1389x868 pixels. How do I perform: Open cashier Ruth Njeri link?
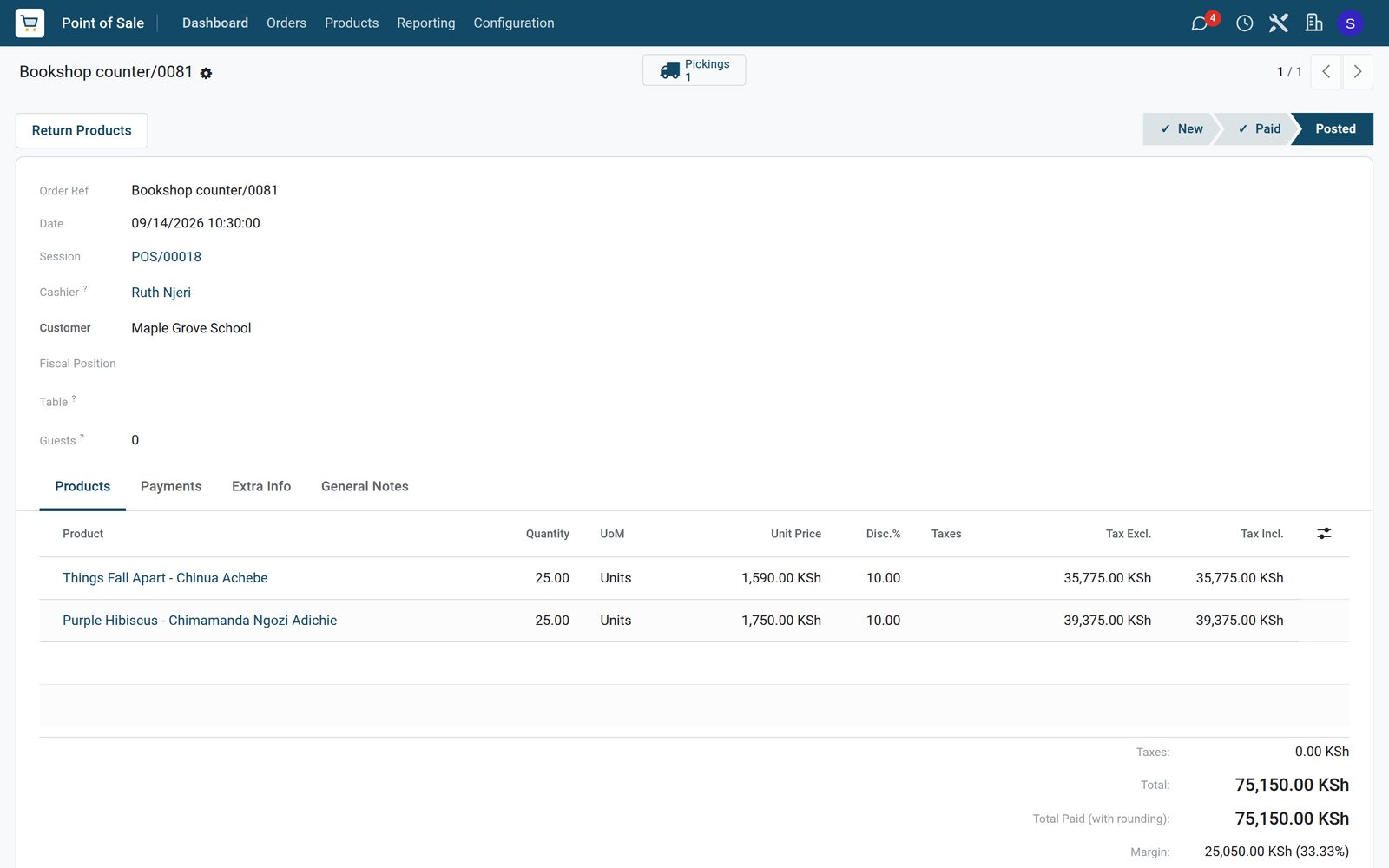click(161, 293)
